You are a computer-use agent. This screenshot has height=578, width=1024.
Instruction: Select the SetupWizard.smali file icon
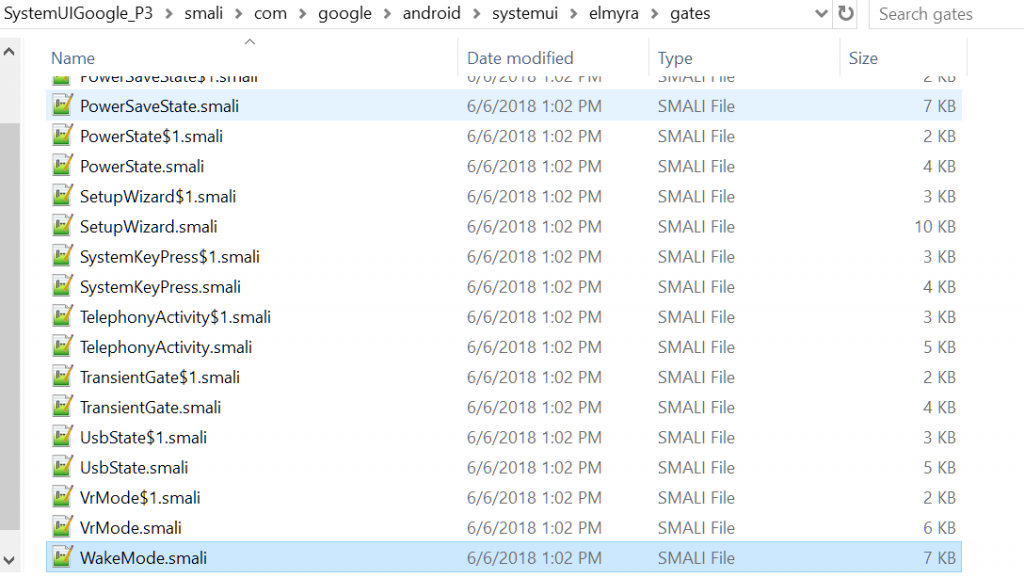(x=62, y=227)
